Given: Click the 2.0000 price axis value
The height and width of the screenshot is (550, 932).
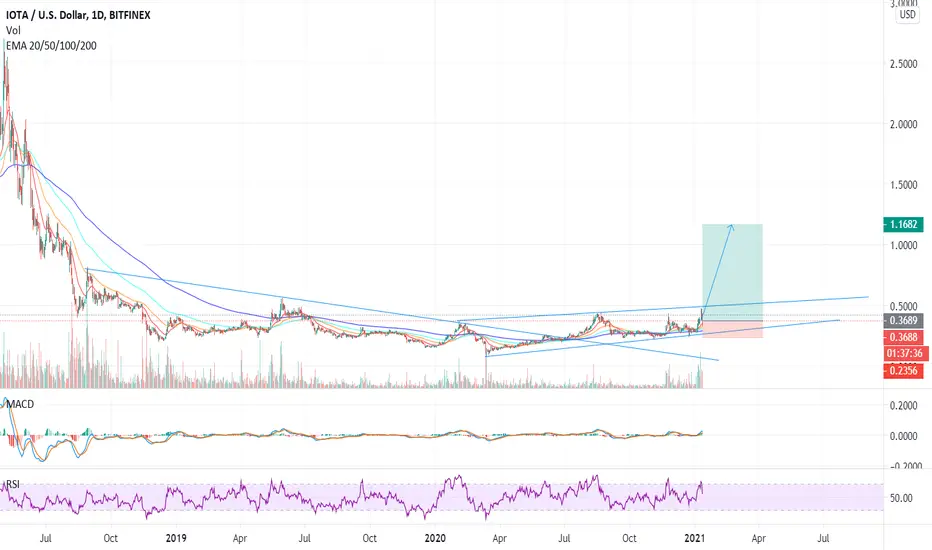Looking at the screenshot, I should tap(903, 124).
